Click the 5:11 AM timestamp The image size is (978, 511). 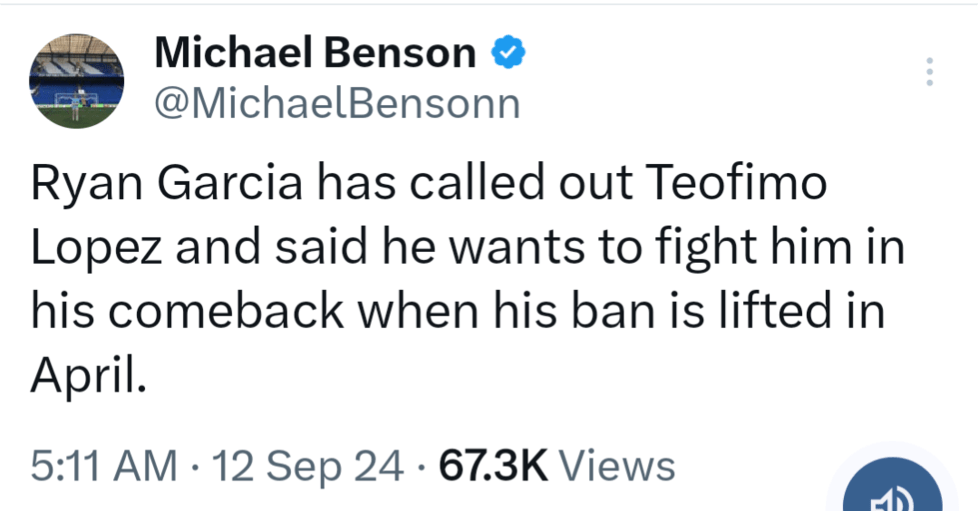pyautogui.click(x=103, y=465)
